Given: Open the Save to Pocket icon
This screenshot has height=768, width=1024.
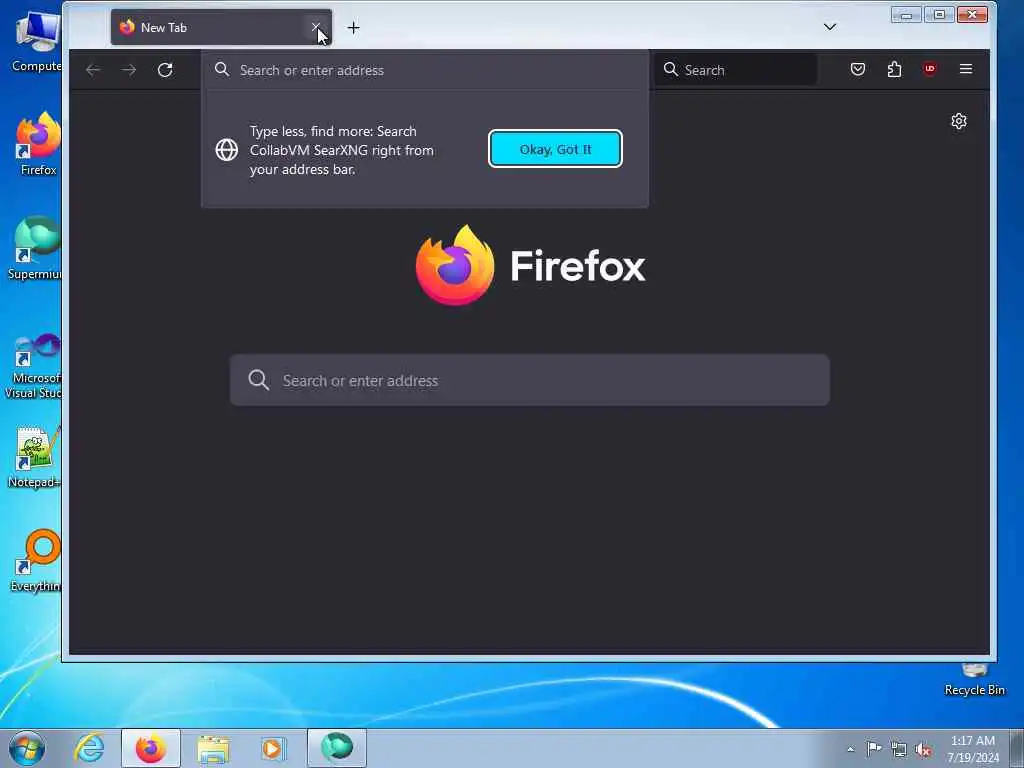Looking at the screenshot, I should [858, 69].
